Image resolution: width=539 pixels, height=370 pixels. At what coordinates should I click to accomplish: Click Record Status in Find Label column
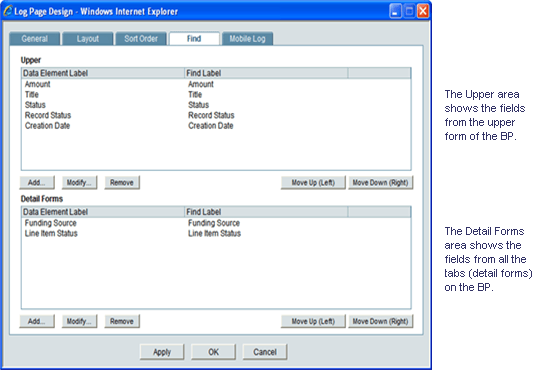click(x=211, y=115)
